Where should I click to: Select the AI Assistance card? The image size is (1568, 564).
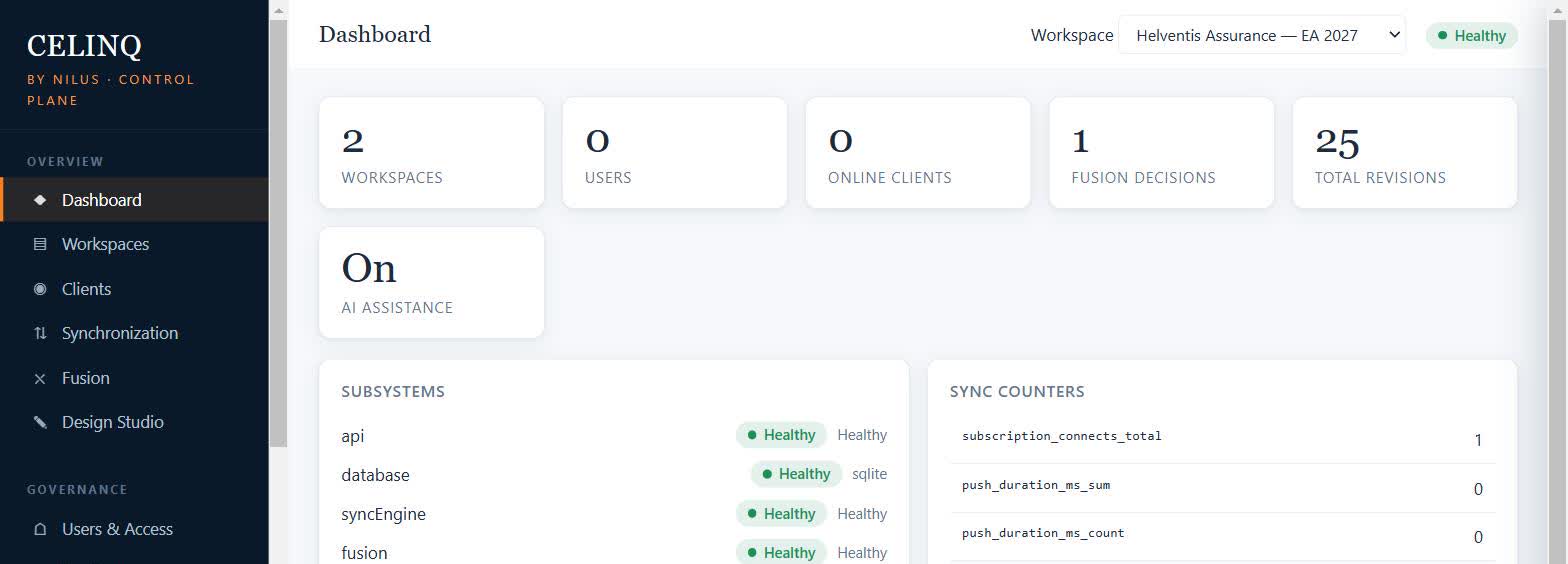pyautogui.click(x=432, y=283)
